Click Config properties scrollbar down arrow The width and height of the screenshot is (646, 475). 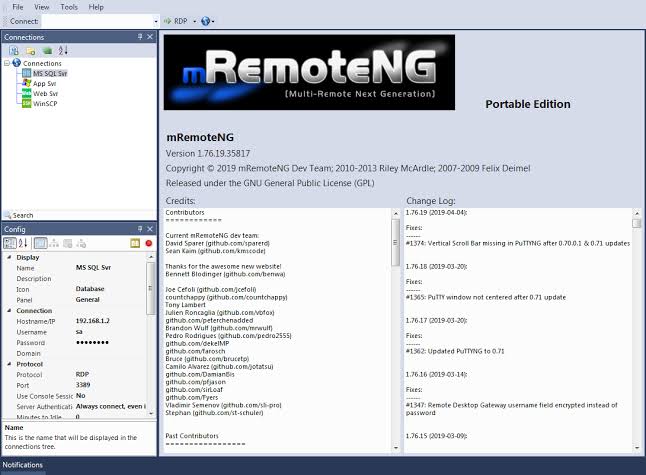click(151, 413)
